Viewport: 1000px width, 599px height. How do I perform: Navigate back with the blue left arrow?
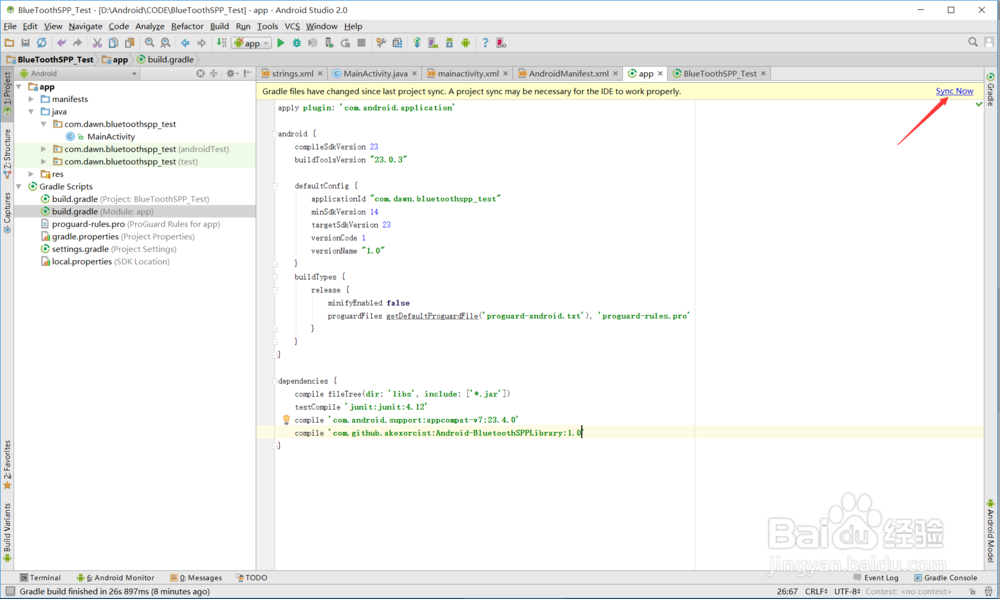[185, 43]
